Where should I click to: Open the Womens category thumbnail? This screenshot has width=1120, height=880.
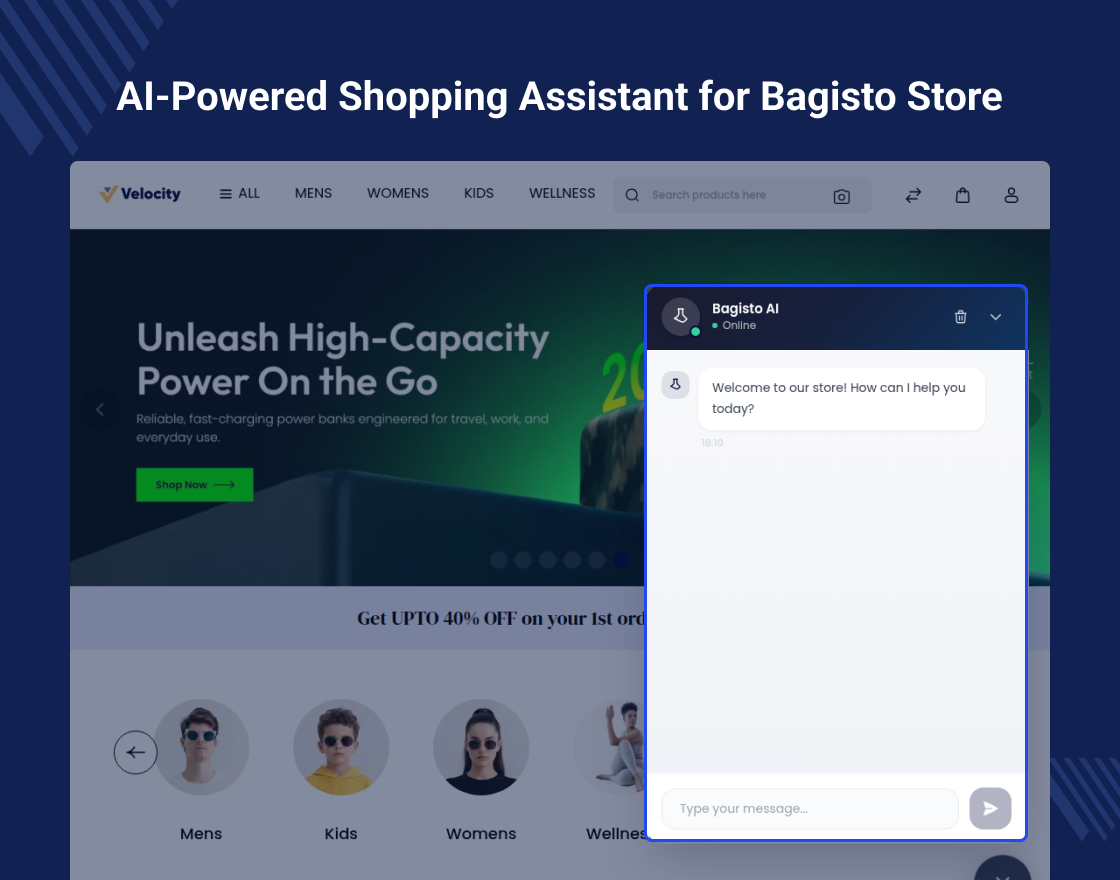coord(481,747)
